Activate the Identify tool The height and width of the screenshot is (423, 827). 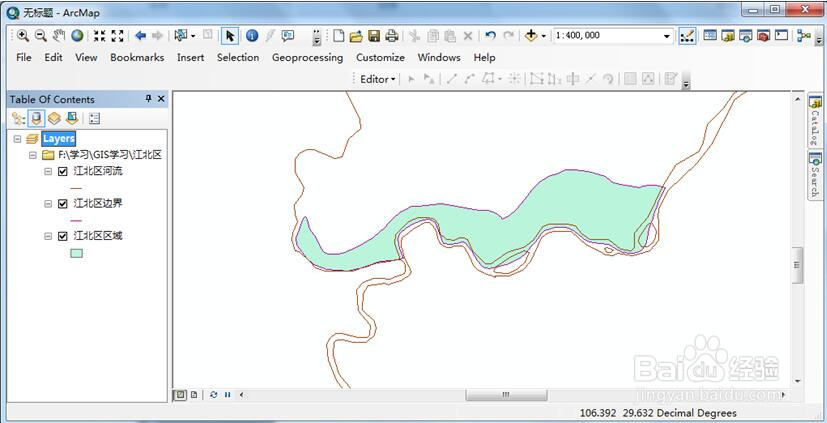pos(252,36)
